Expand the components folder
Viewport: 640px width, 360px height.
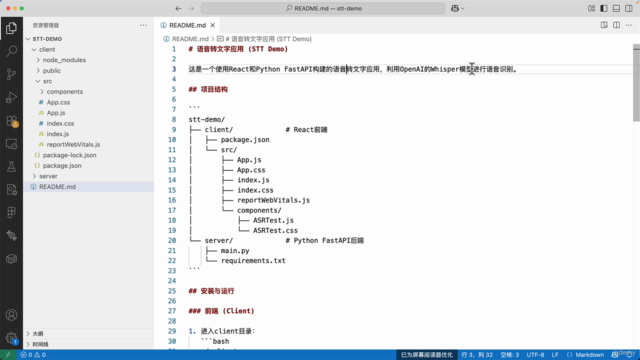pyautogui.click(x=42, y=92)
